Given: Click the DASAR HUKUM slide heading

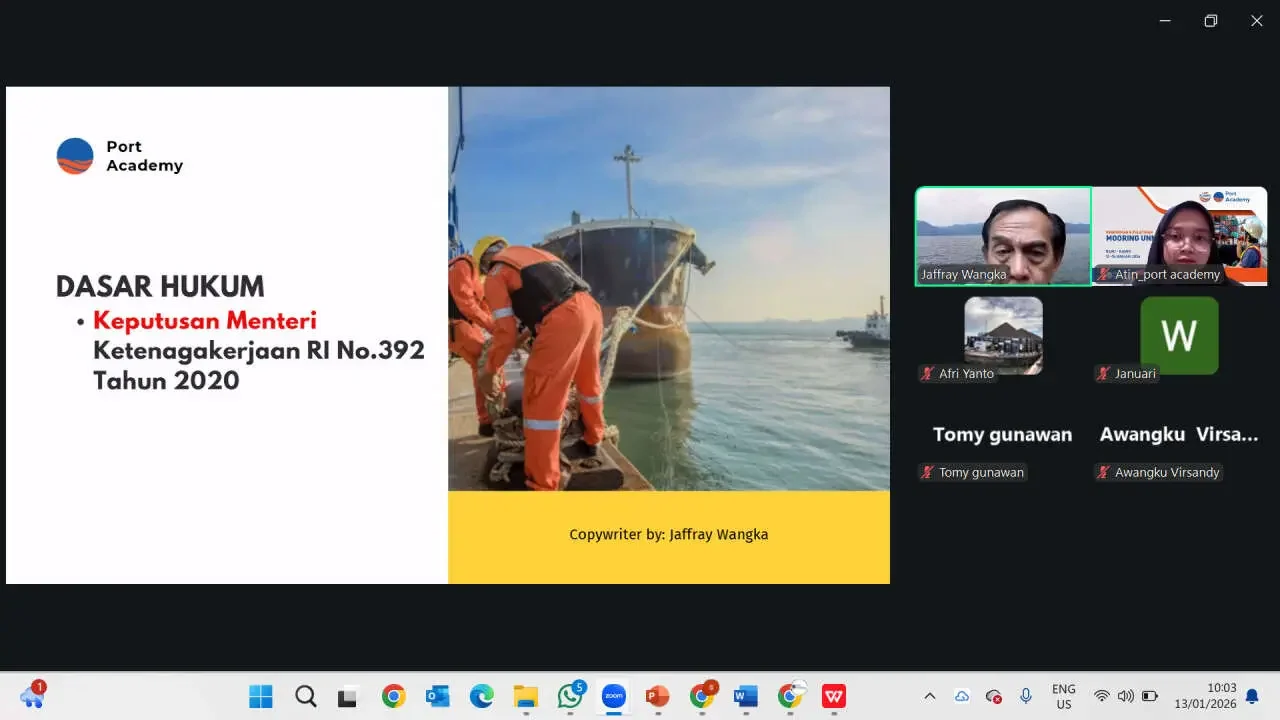Looking at the screenshot, I should pos(160,287).
